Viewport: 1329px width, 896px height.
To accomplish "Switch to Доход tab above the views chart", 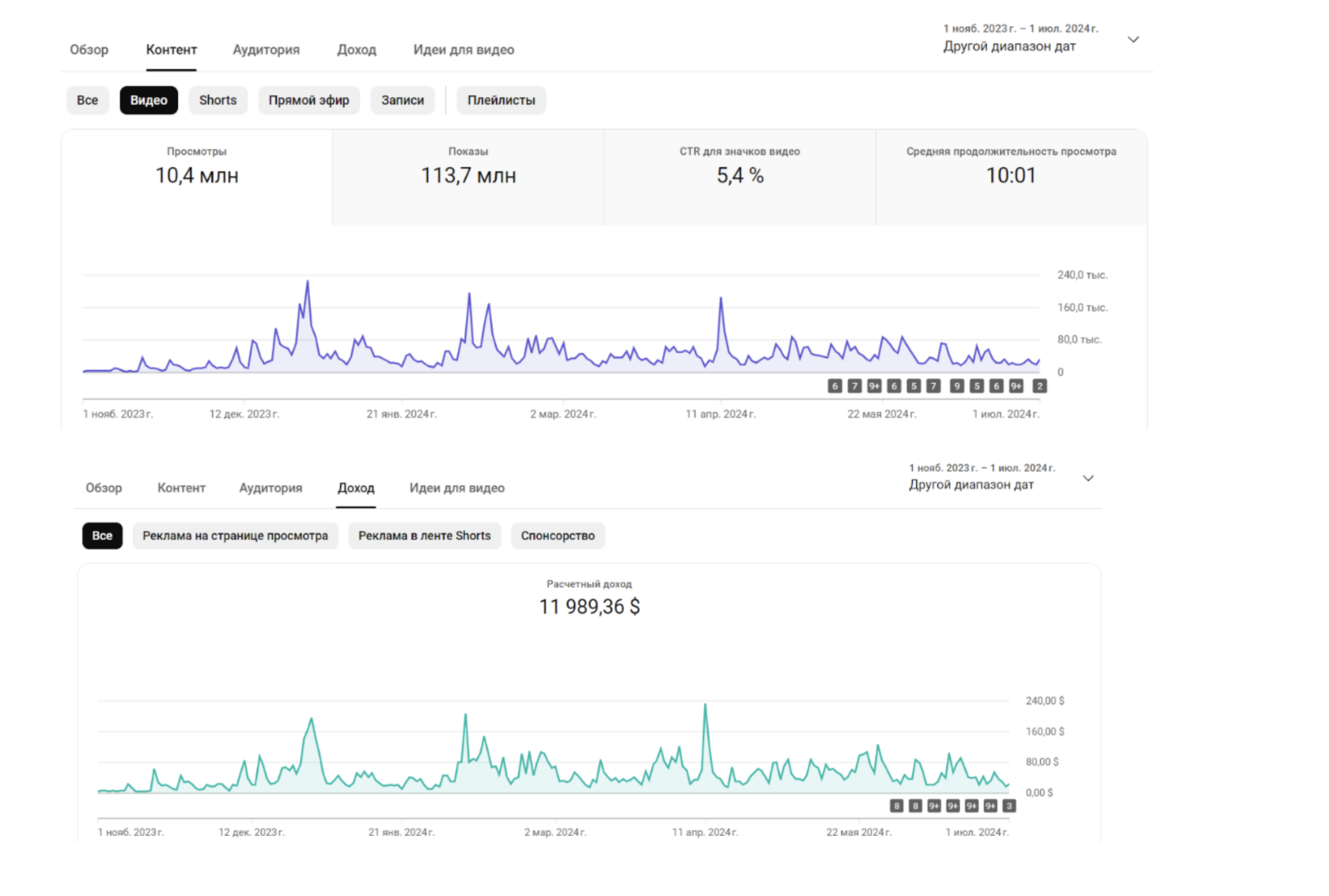I will point(357,50).
